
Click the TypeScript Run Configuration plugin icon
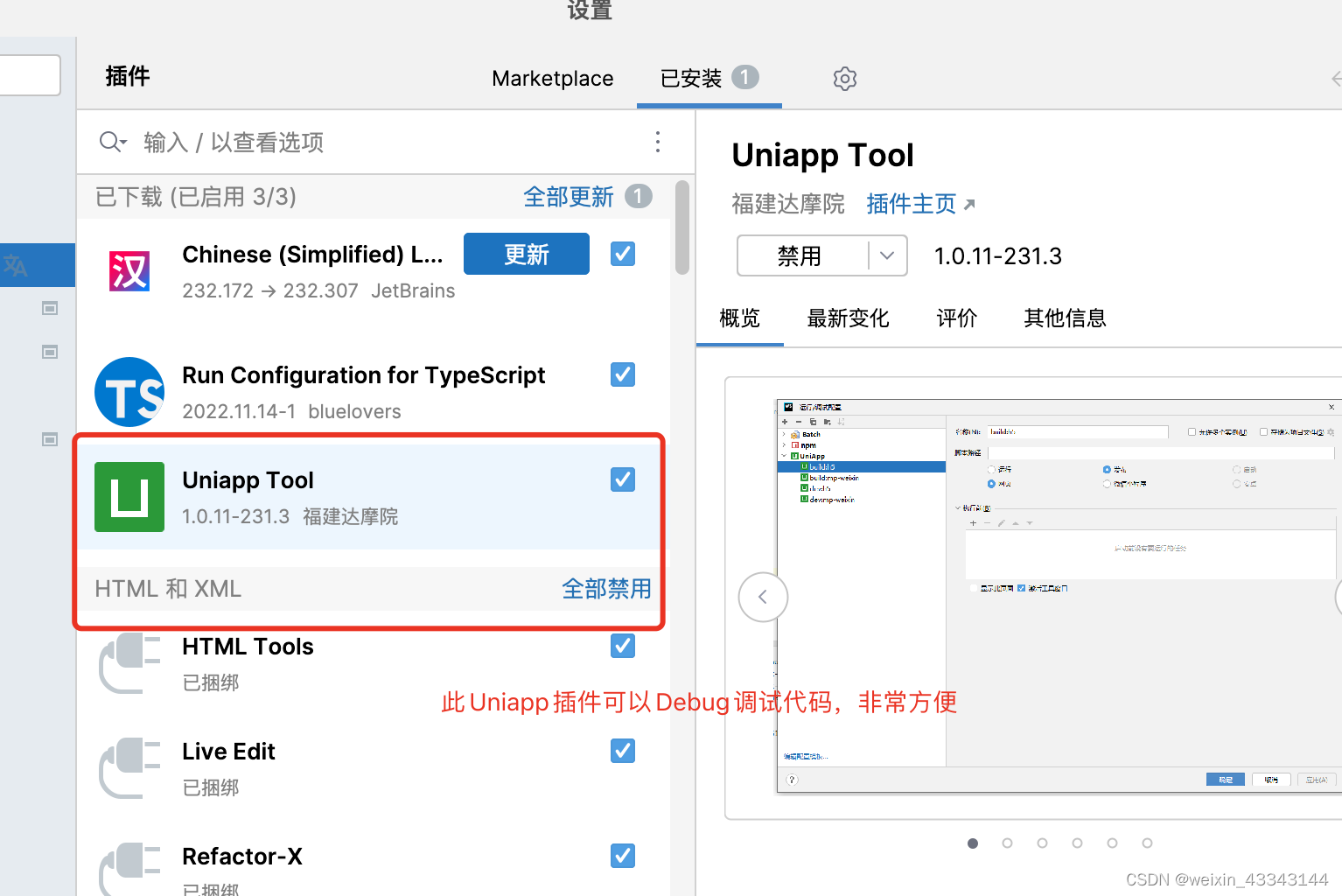(129, 392)
